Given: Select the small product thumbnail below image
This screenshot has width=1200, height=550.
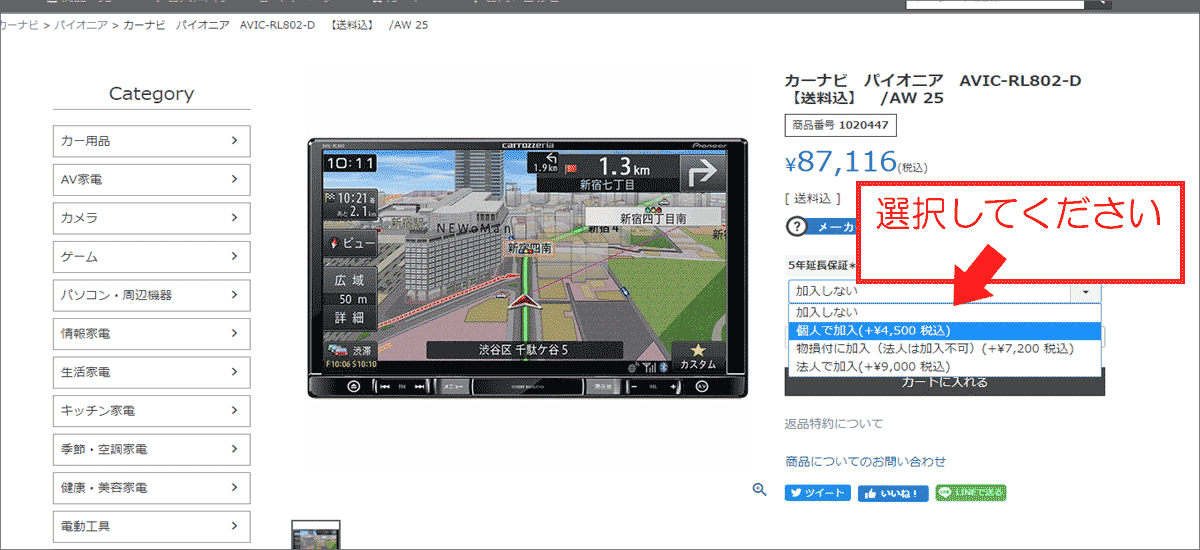Looking at the screenshot, I should (x=316, y=536).
